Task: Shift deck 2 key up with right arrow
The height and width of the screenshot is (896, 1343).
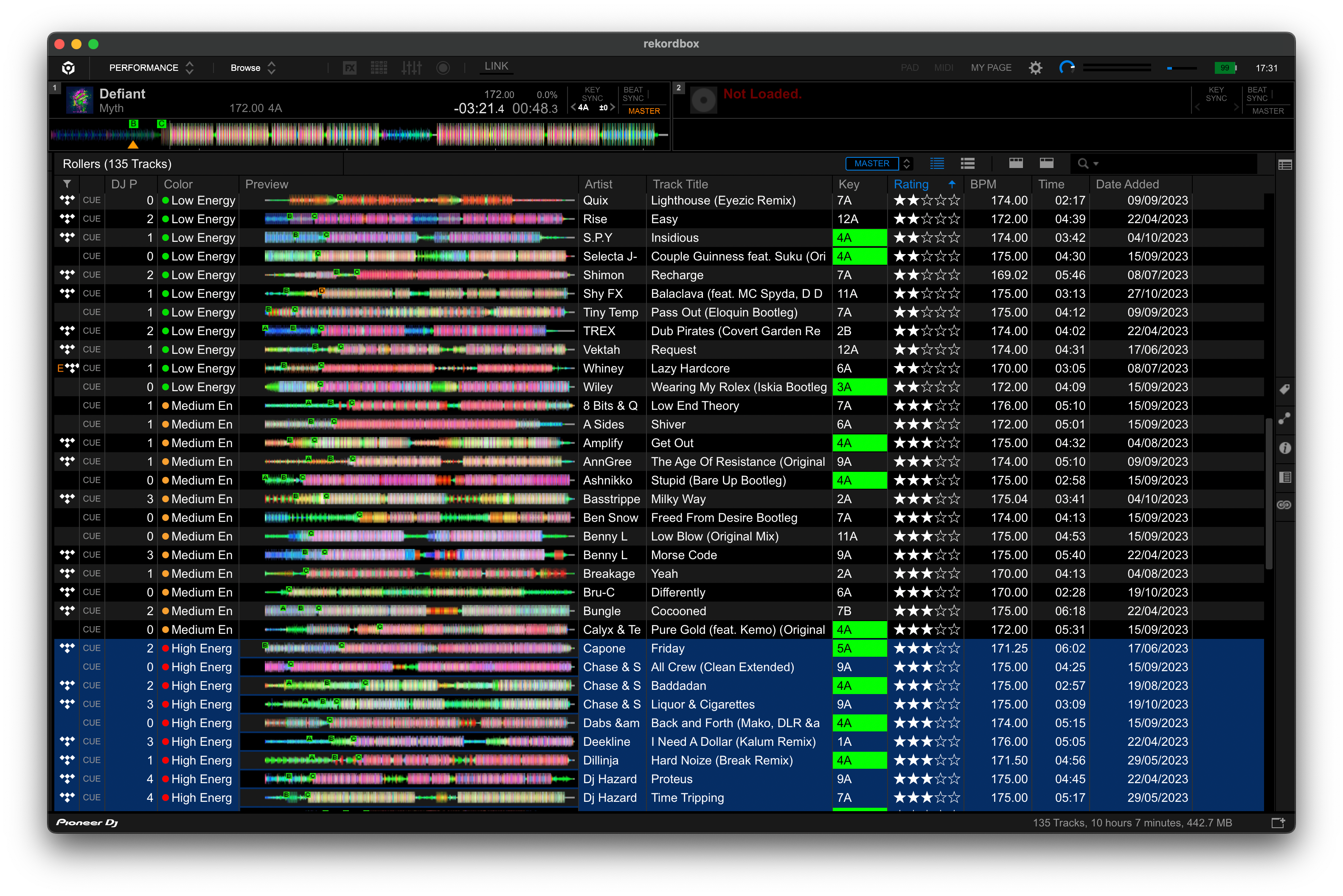Action: pyautogui.click(x=1236, y=107)
